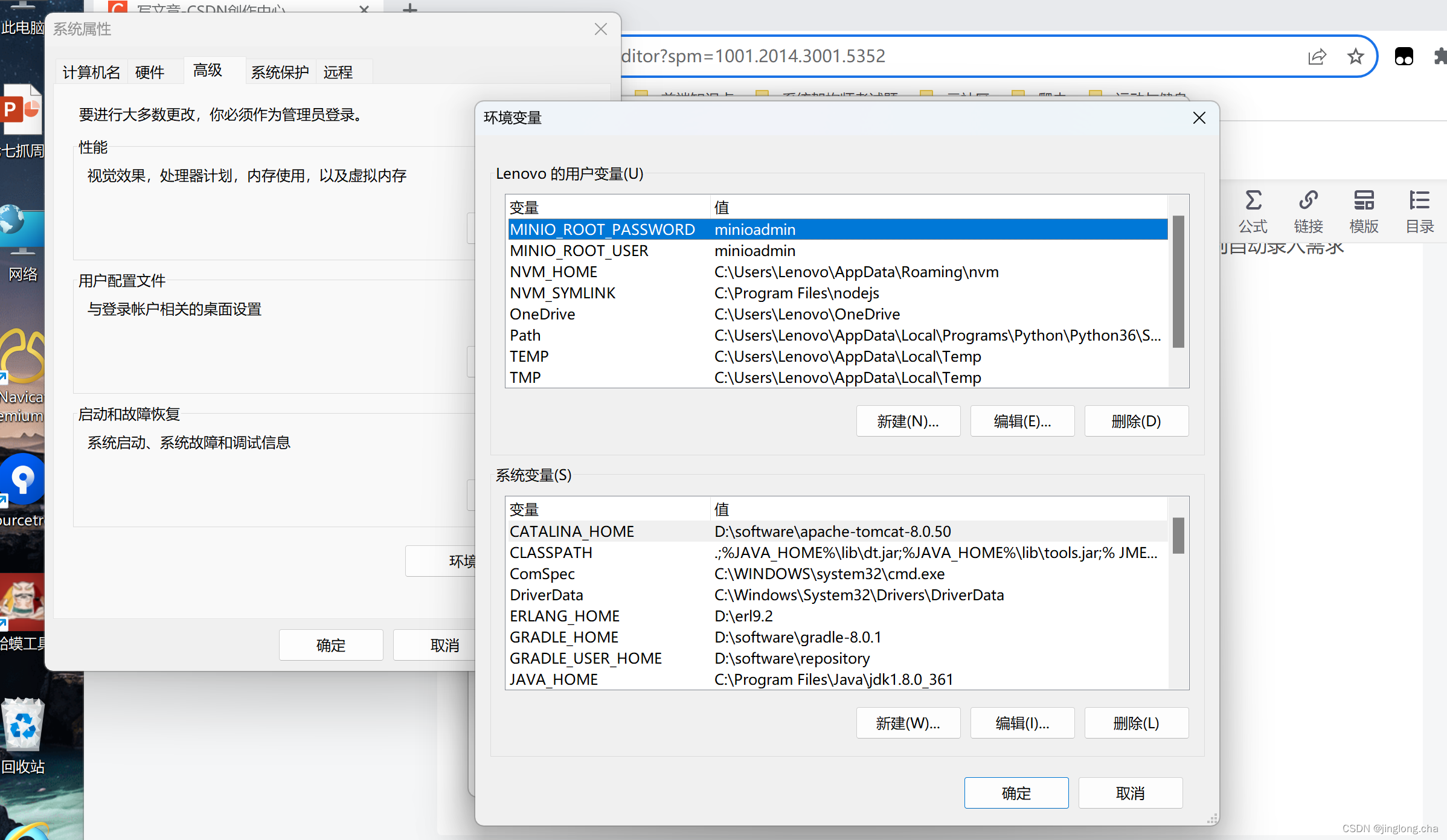Open the Recycle Bin desktop icon
The image size is (1447, 840).
pos(23,727)
